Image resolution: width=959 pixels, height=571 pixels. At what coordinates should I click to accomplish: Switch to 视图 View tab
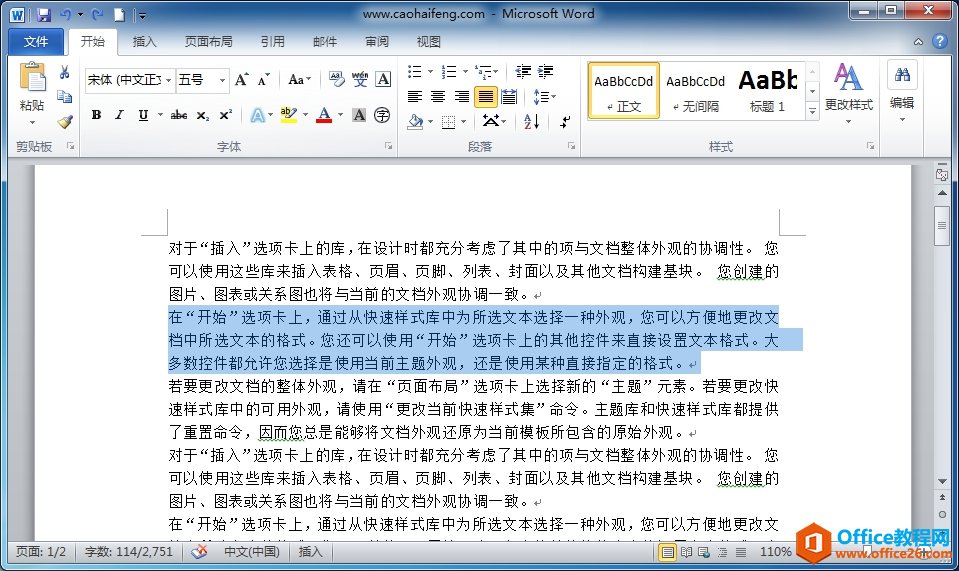click(x=428, y=42)
